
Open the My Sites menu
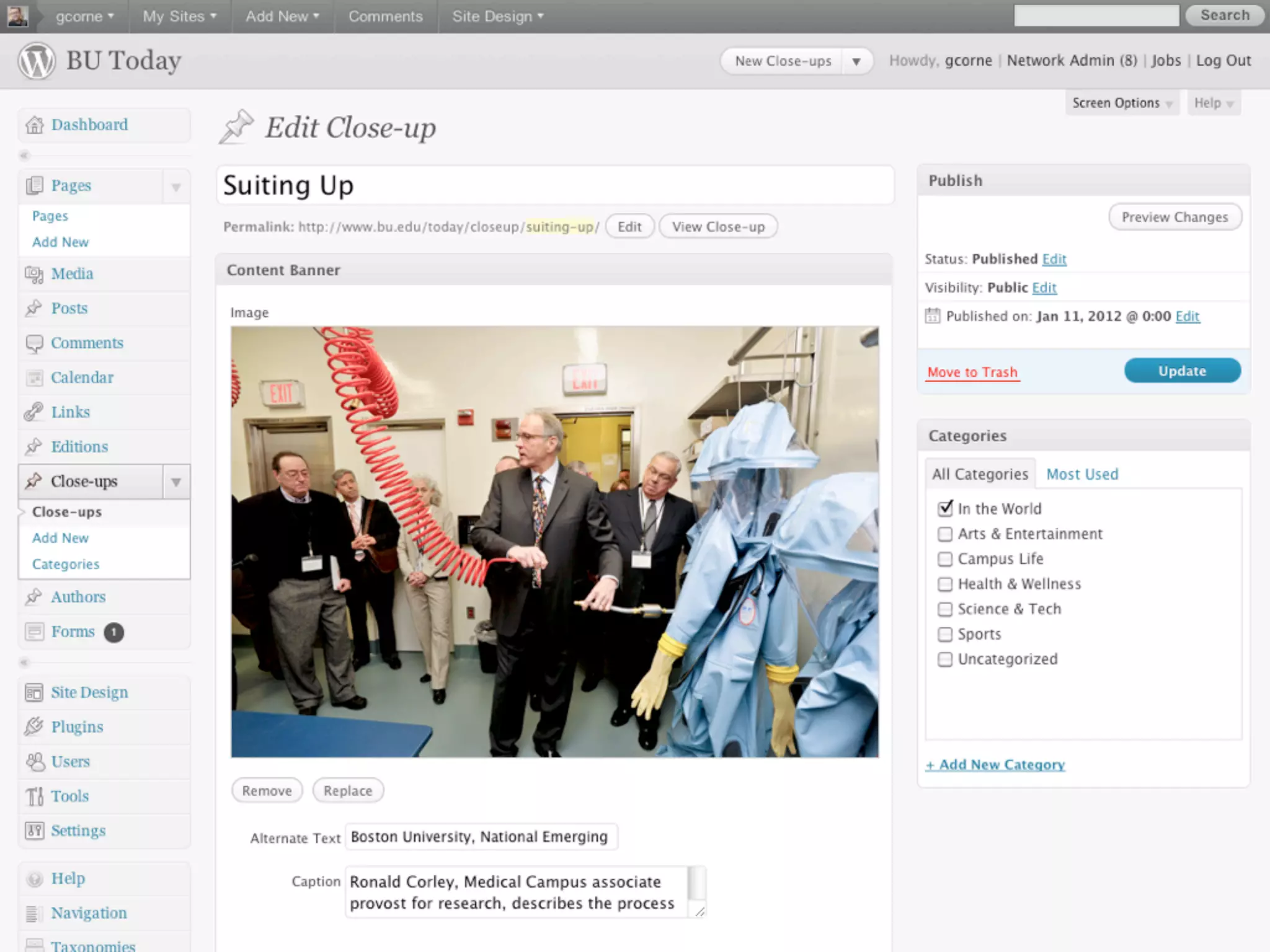click(179, 17)
